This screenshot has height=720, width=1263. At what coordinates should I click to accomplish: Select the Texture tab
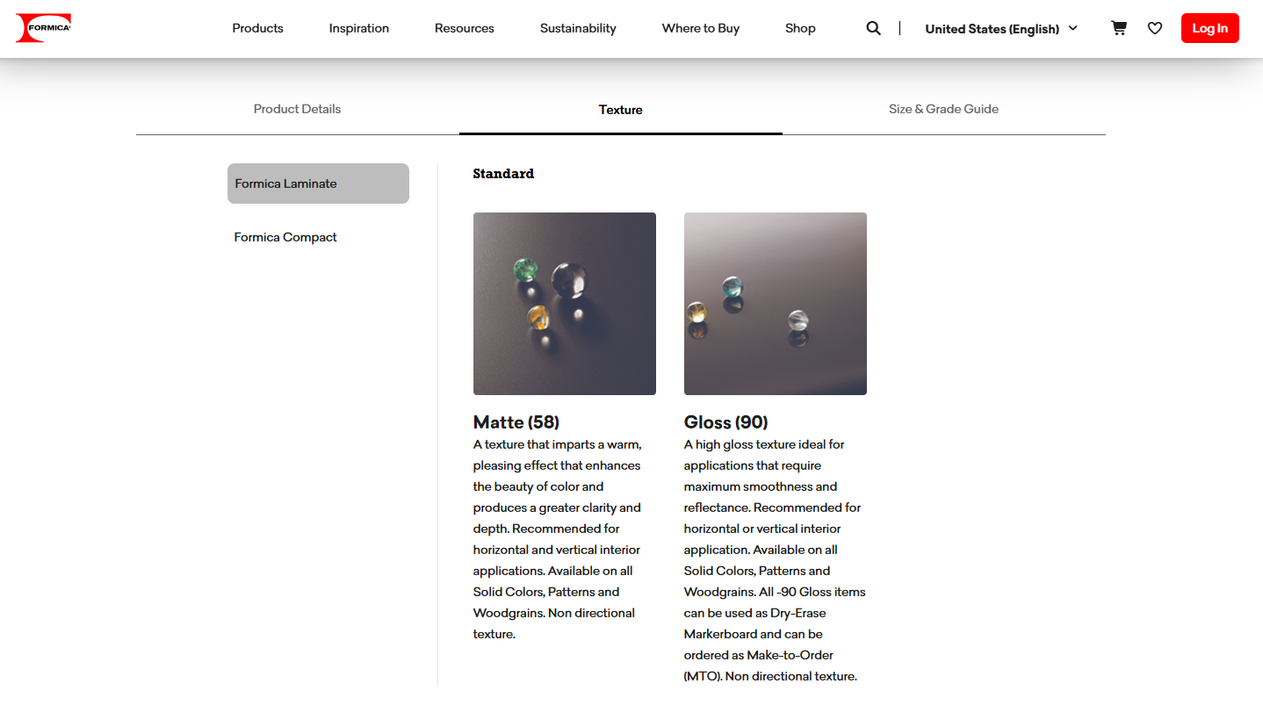click(621, 110)
